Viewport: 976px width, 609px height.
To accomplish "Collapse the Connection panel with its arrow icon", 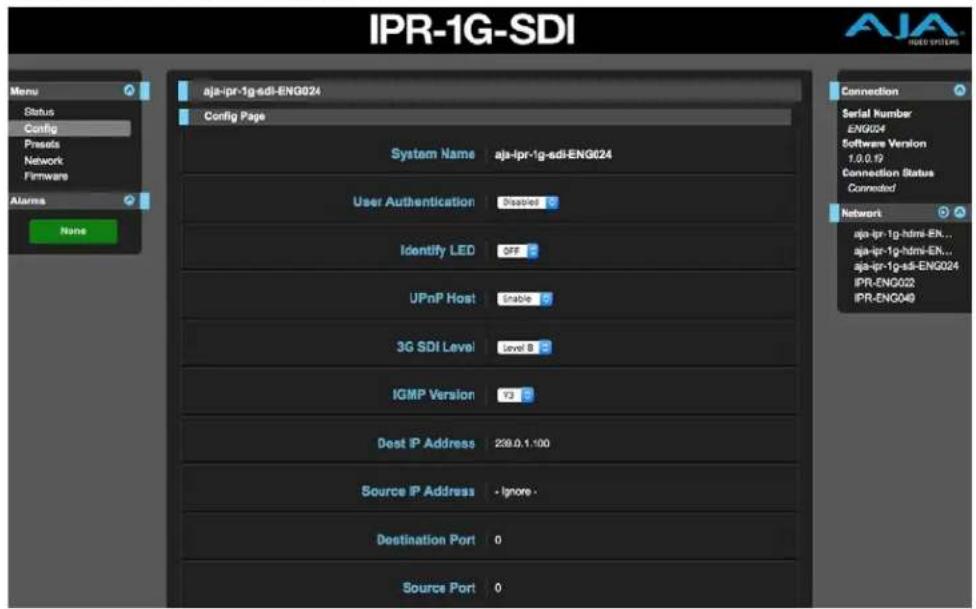I will [960, 90].
